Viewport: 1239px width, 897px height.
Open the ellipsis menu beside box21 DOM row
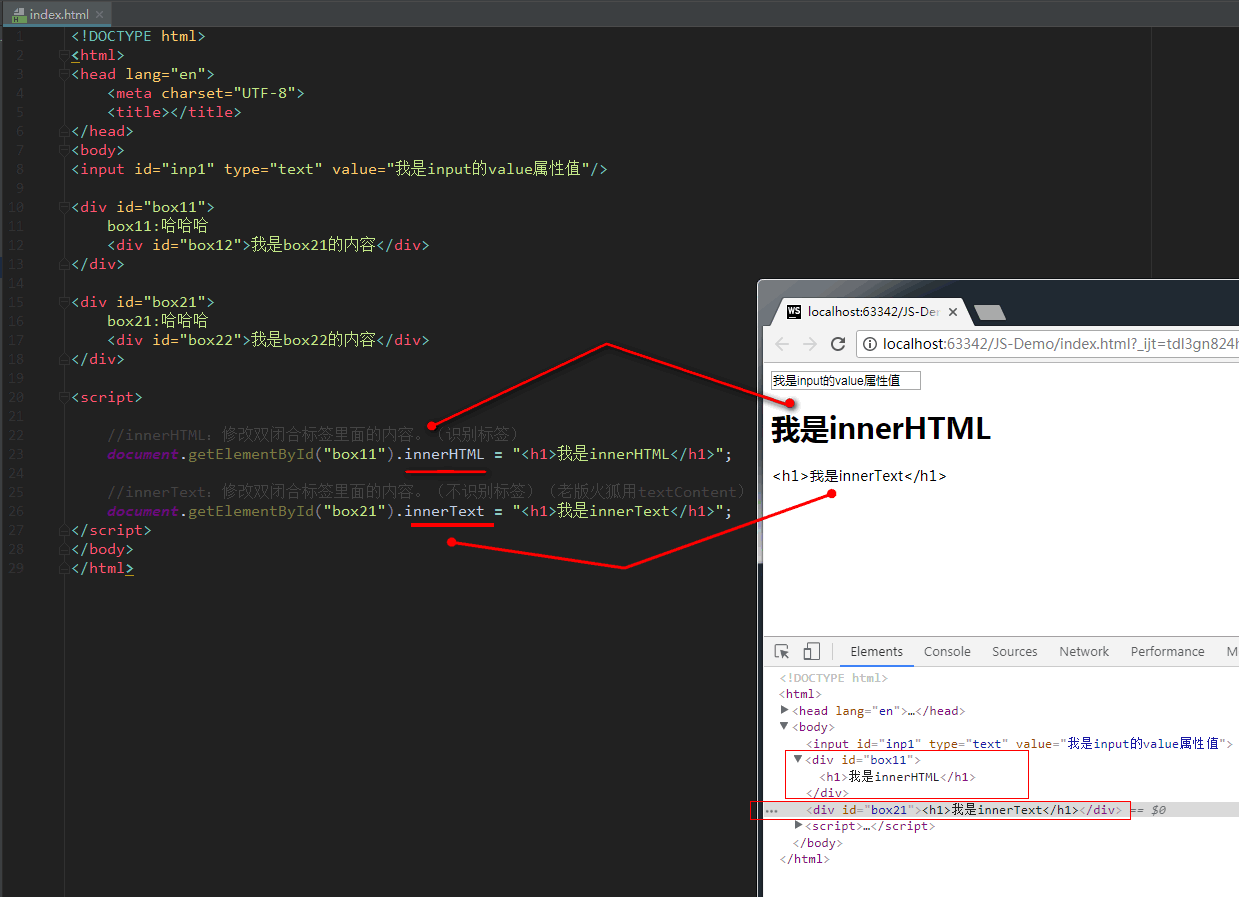[x=771, y=810]
